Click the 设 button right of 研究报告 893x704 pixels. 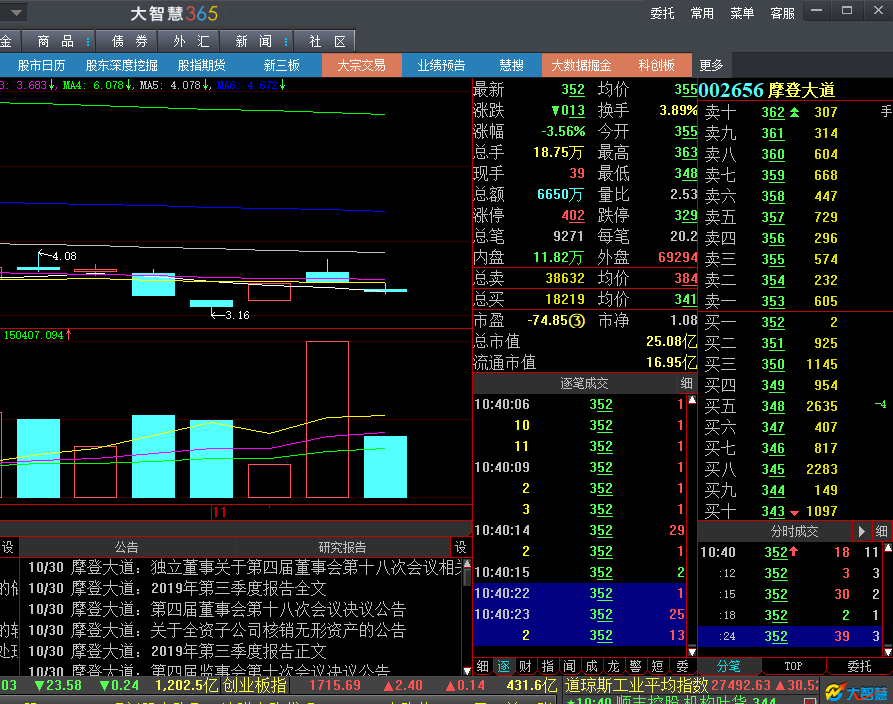[x=460, y=547]
